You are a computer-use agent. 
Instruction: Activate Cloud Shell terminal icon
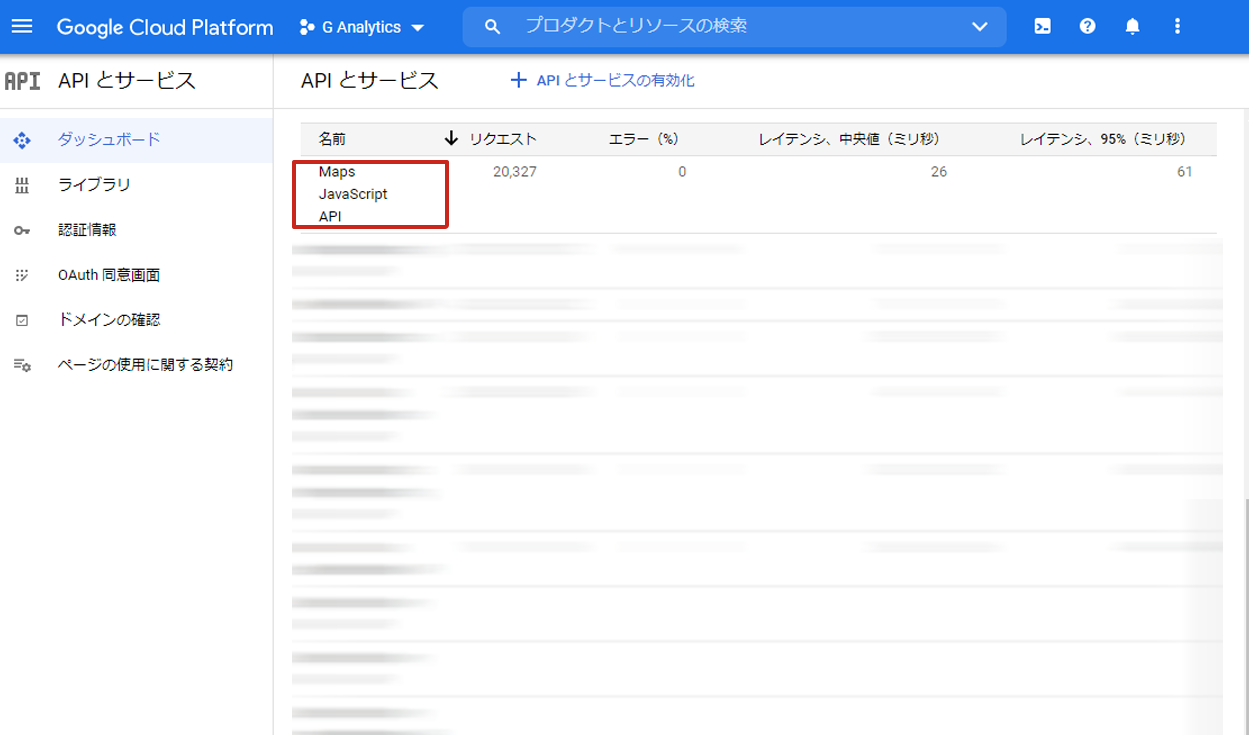pos(1042,27)
